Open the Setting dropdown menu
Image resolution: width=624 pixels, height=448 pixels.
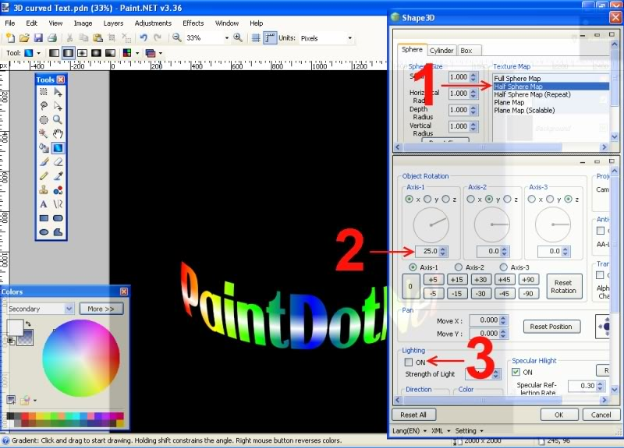[469, 431]
